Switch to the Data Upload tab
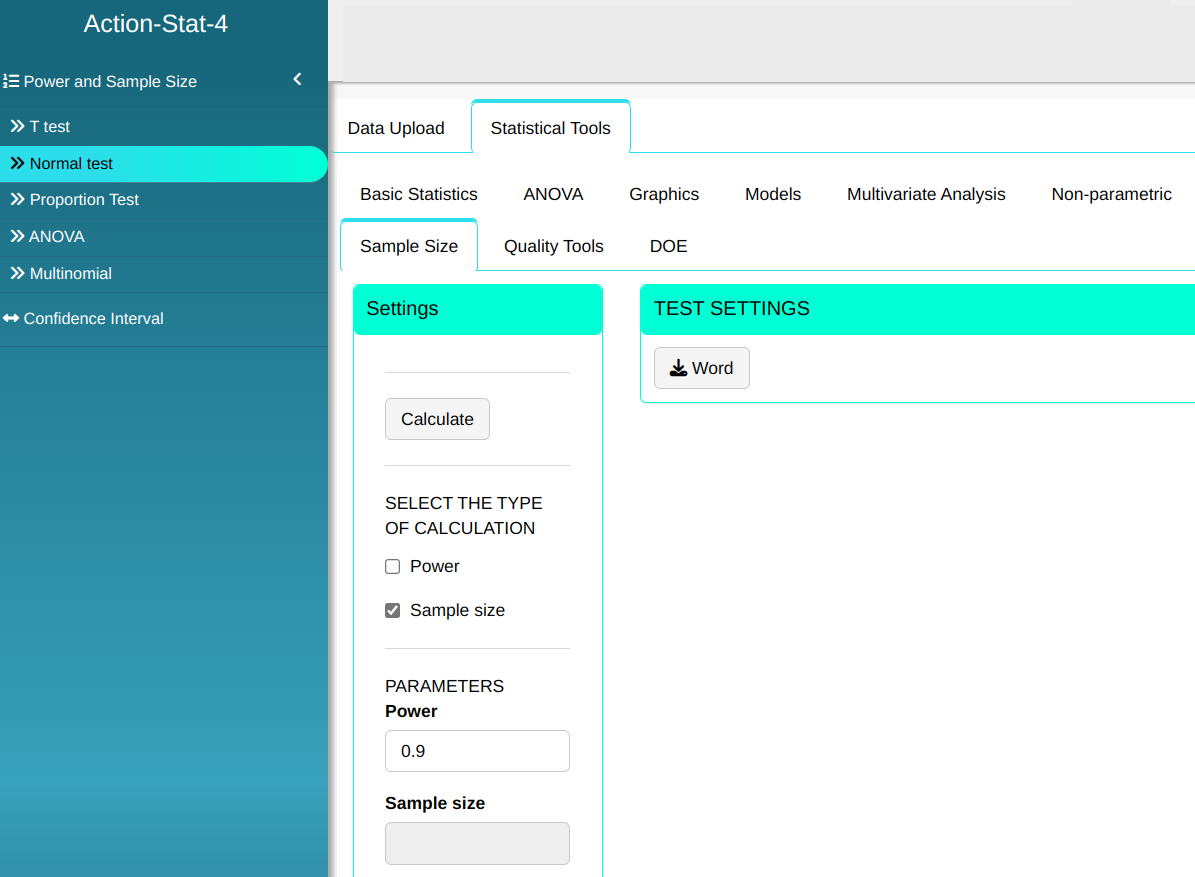The width and height of the screenshot is (1195, 877). click(396, 128)
